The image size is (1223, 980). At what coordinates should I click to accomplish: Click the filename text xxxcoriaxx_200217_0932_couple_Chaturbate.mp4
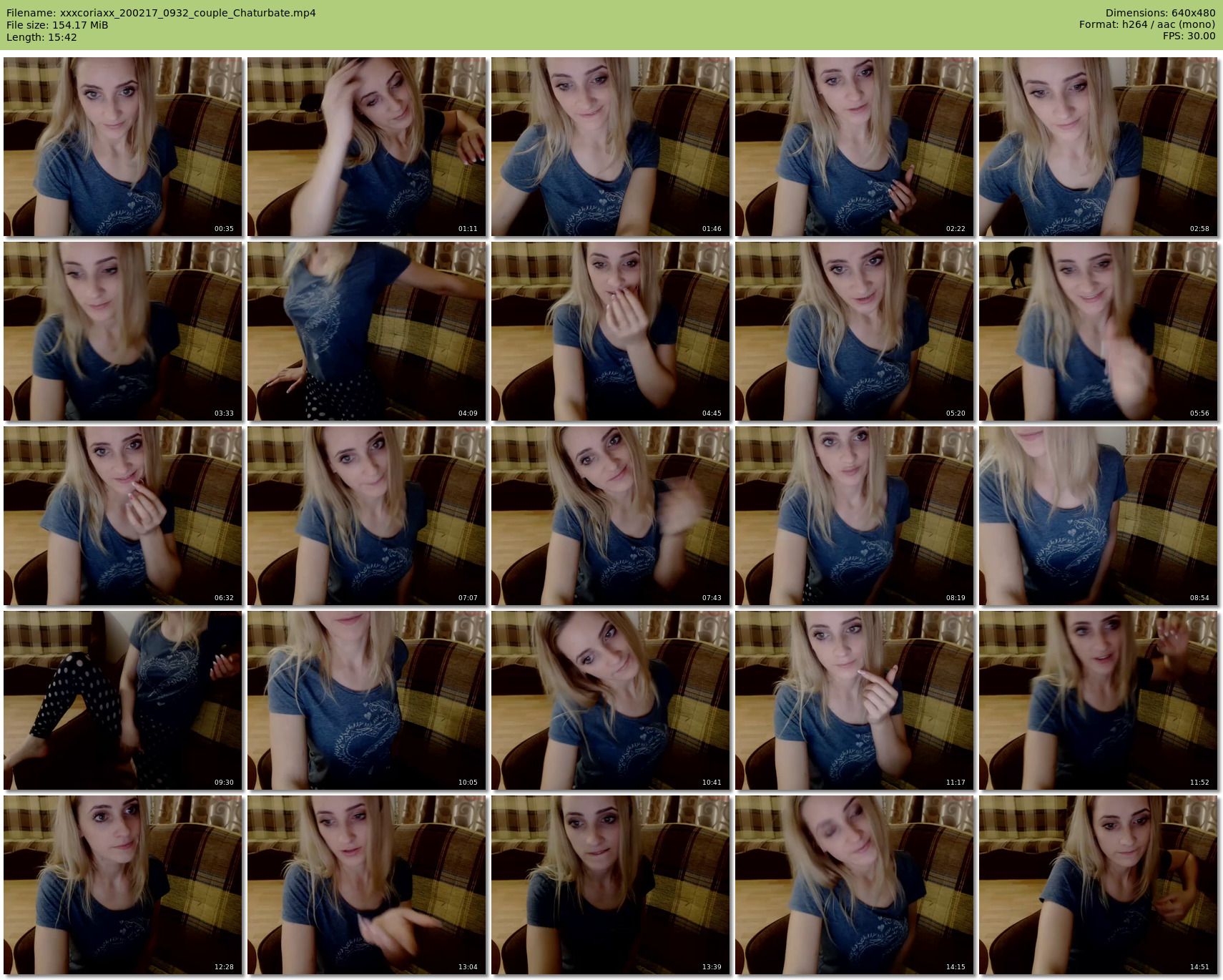[x=188, y=13]
